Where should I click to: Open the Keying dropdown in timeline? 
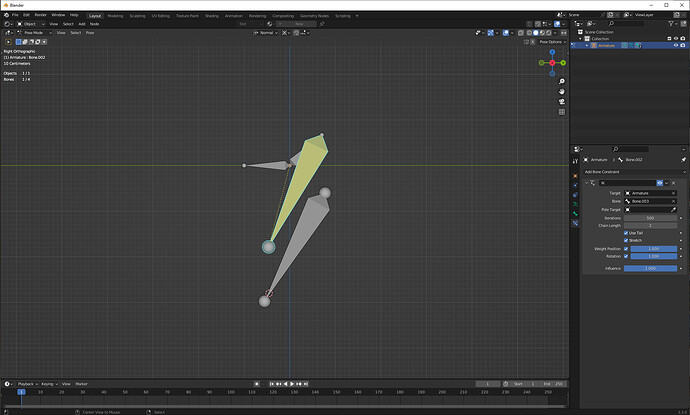coord(50,384)
